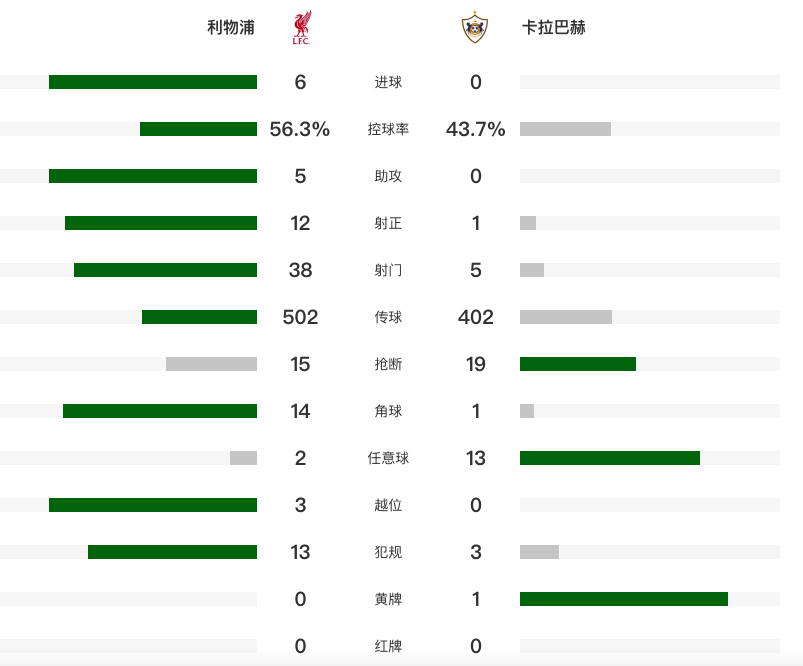
Task: Select the 红牌 stat label
Action: click(388, 646)
